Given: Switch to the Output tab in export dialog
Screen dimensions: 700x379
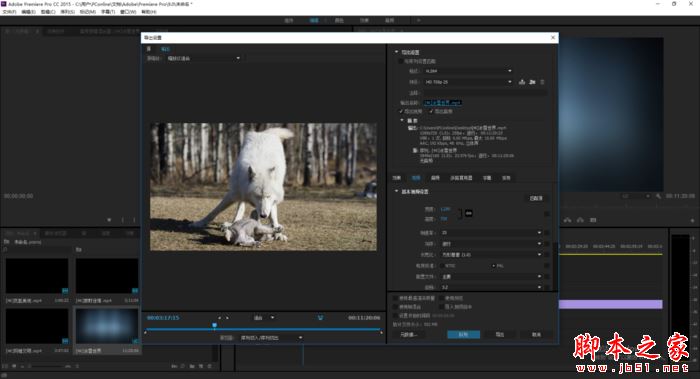Looking at the screenshot, I should coord(165,49).
